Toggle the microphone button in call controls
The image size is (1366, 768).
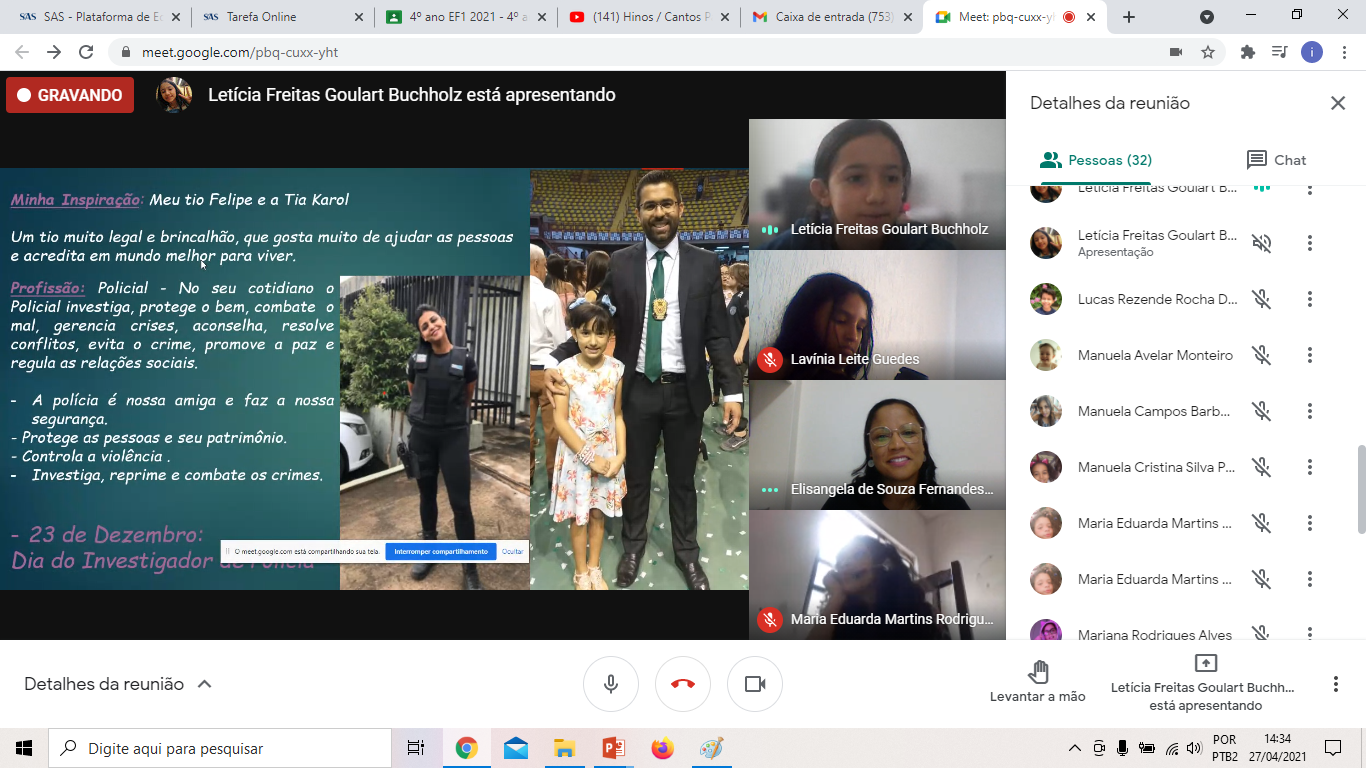[x=611, y=684]
